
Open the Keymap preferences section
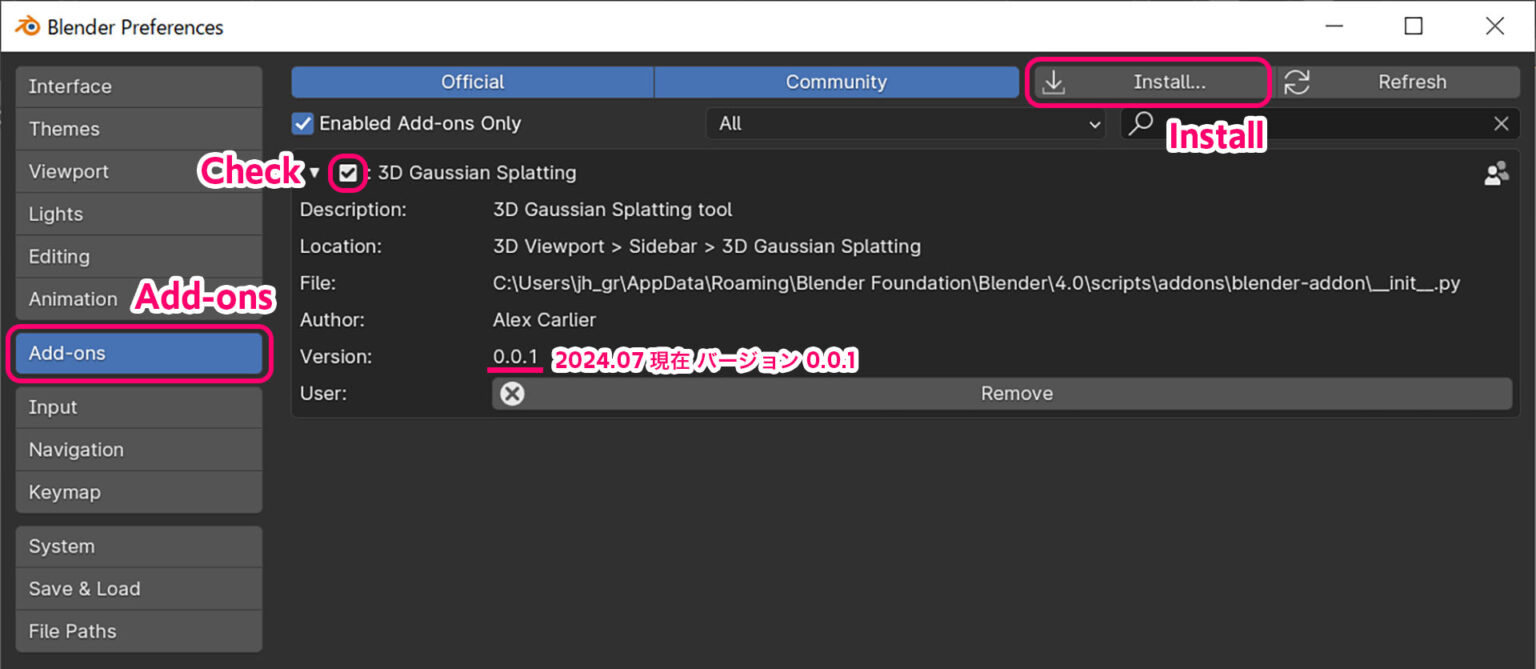pos(138,491)
